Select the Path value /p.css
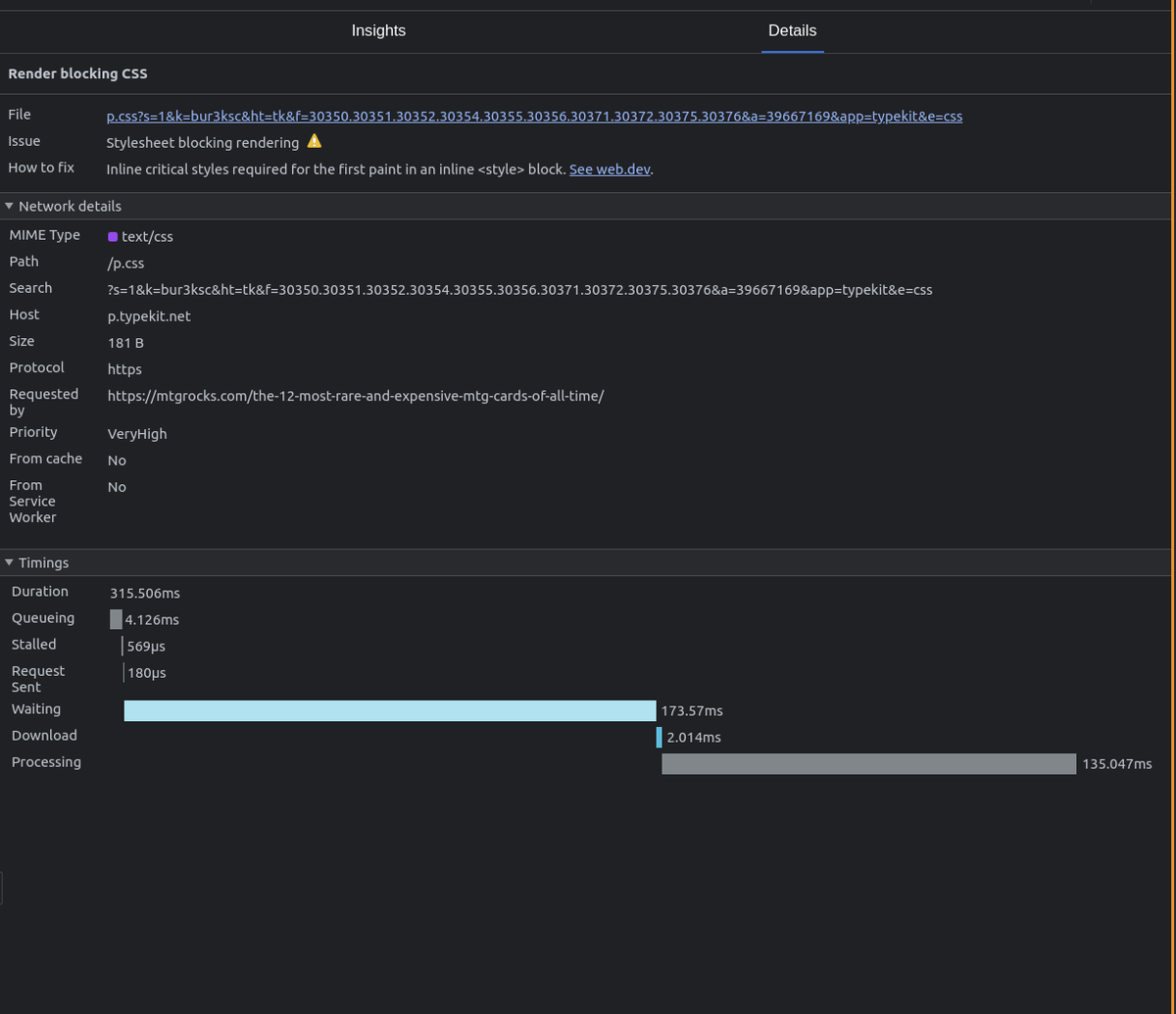Screen dimensions: 1176x1014 pyautogui.click(x=125, y=263)
